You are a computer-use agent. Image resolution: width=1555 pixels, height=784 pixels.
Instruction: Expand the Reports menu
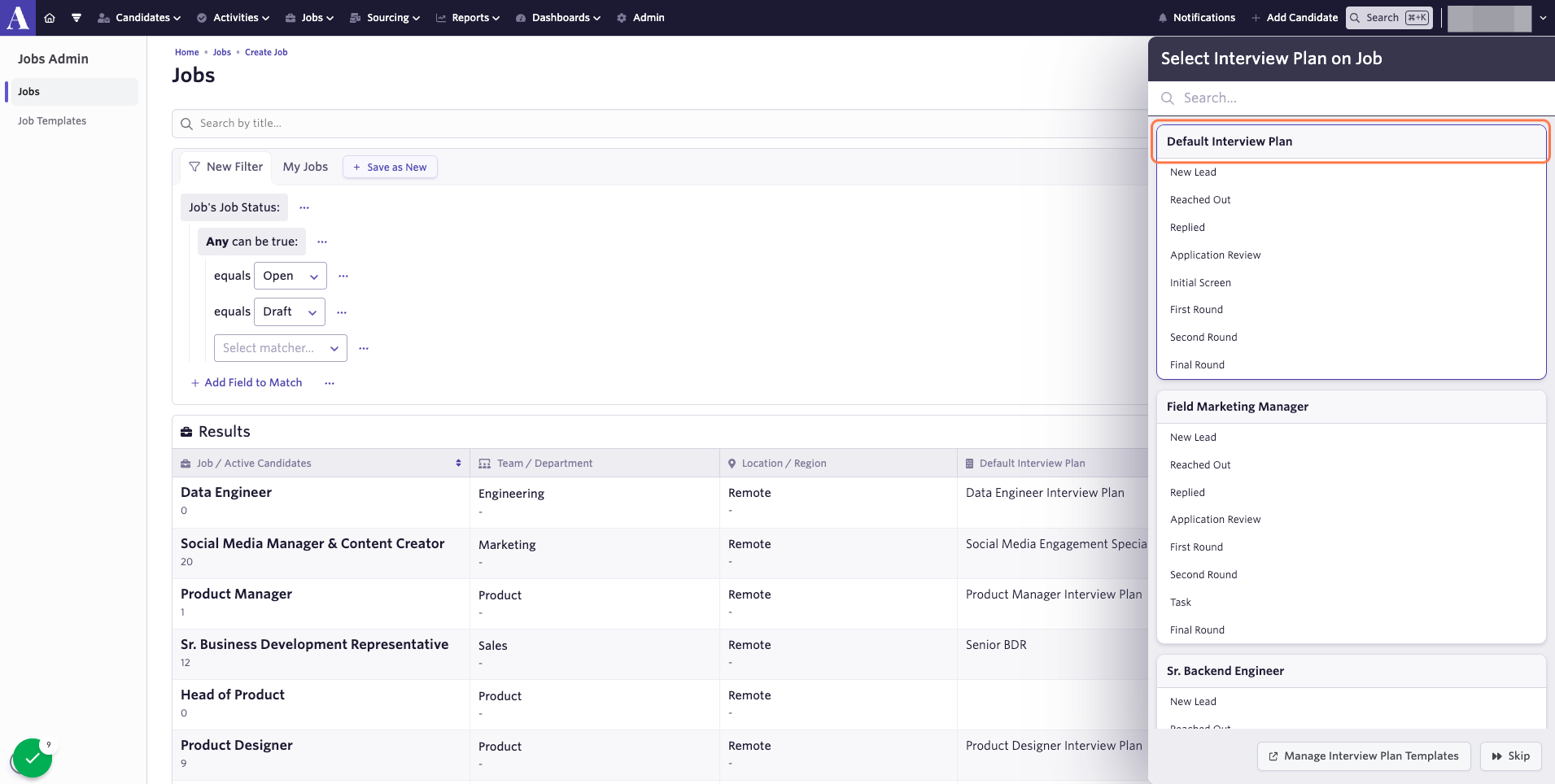coord(468,18)
